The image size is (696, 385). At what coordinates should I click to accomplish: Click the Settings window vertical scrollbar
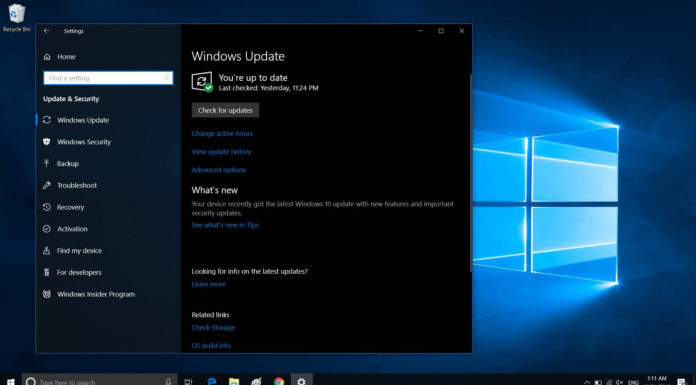click(x=470, y=173)
